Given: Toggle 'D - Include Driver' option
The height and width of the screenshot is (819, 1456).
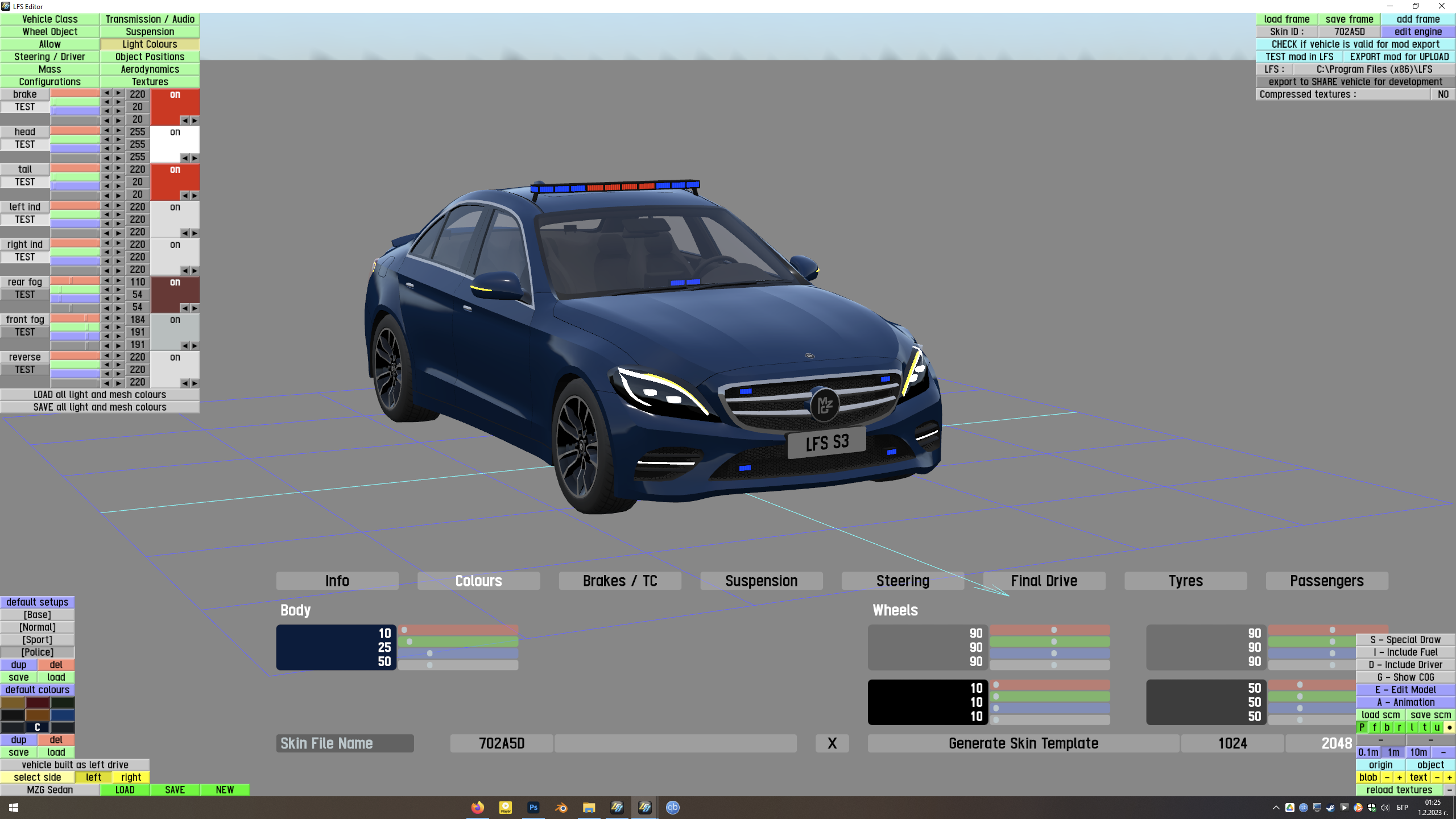Looking at the screenshot, I should pos(1405,665).
